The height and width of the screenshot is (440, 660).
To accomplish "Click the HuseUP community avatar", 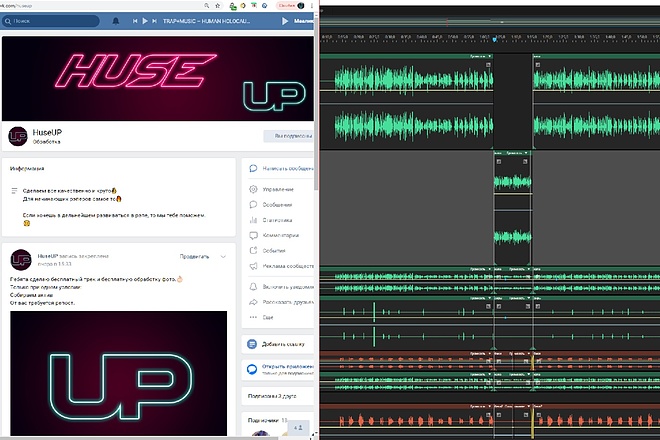I will tap(18, 136).
